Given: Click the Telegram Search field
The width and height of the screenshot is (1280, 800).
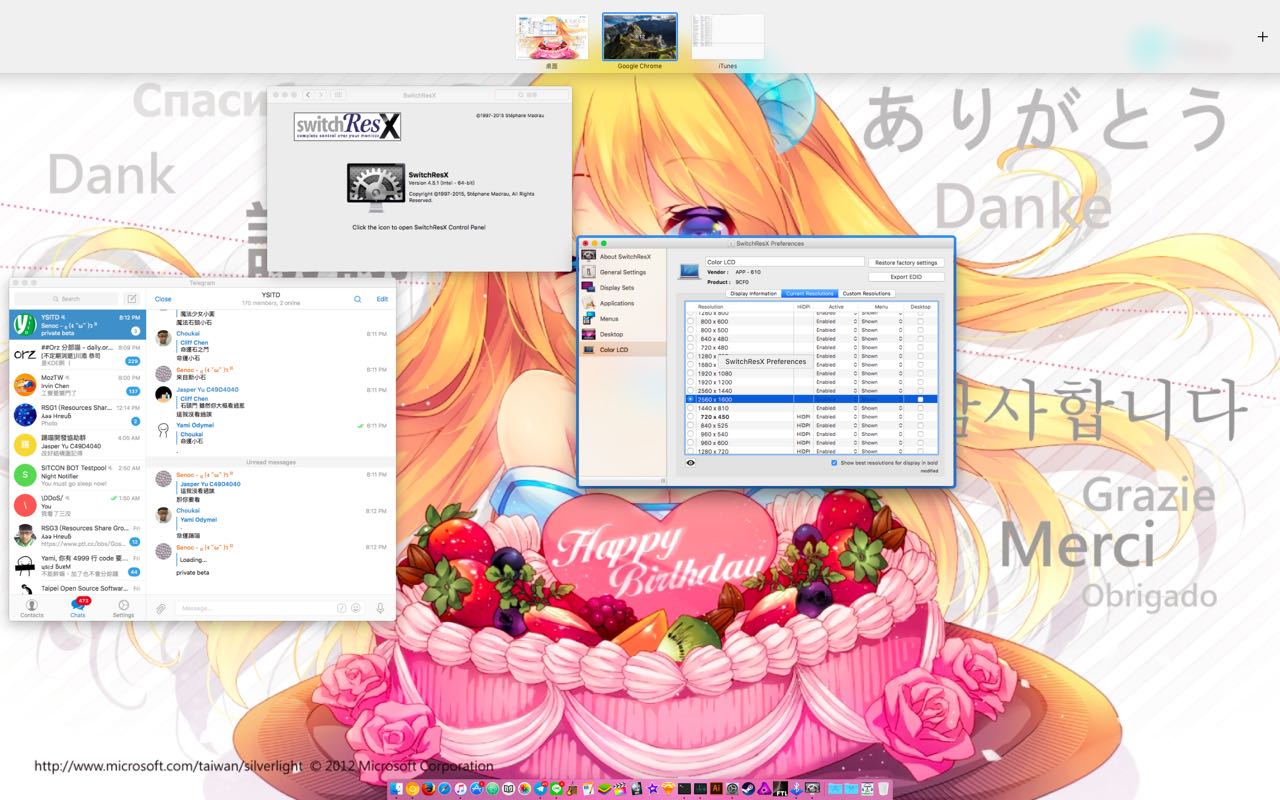Looking at the screenshot, I should pyautogui.click(x=66, y=299).
